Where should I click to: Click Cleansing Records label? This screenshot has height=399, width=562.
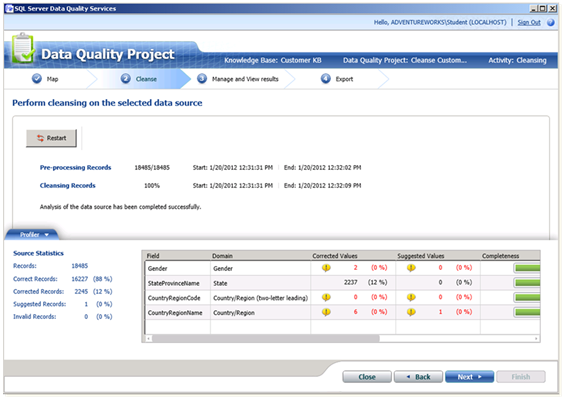(67, 185)
